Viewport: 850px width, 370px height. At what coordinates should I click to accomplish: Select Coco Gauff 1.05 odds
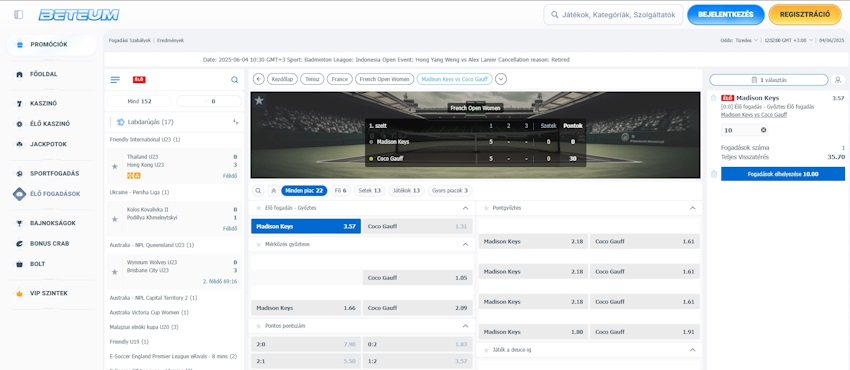[x=417, y=278]
